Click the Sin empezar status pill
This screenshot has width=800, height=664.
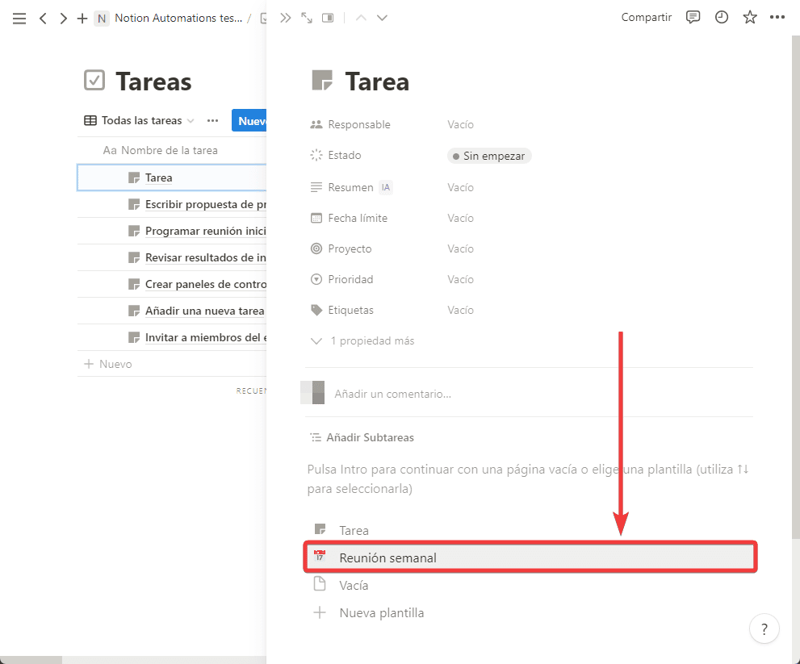click(488, 155)
